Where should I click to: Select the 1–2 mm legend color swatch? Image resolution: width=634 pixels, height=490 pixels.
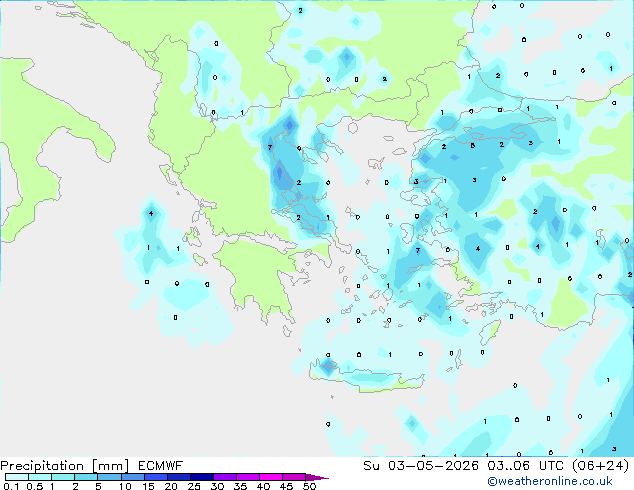point(63,477)
